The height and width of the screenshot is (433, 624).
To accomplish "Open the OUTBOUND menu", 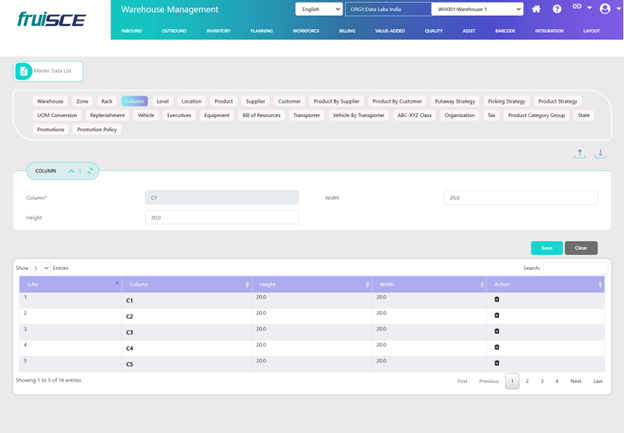I will [x=174, y=31].
